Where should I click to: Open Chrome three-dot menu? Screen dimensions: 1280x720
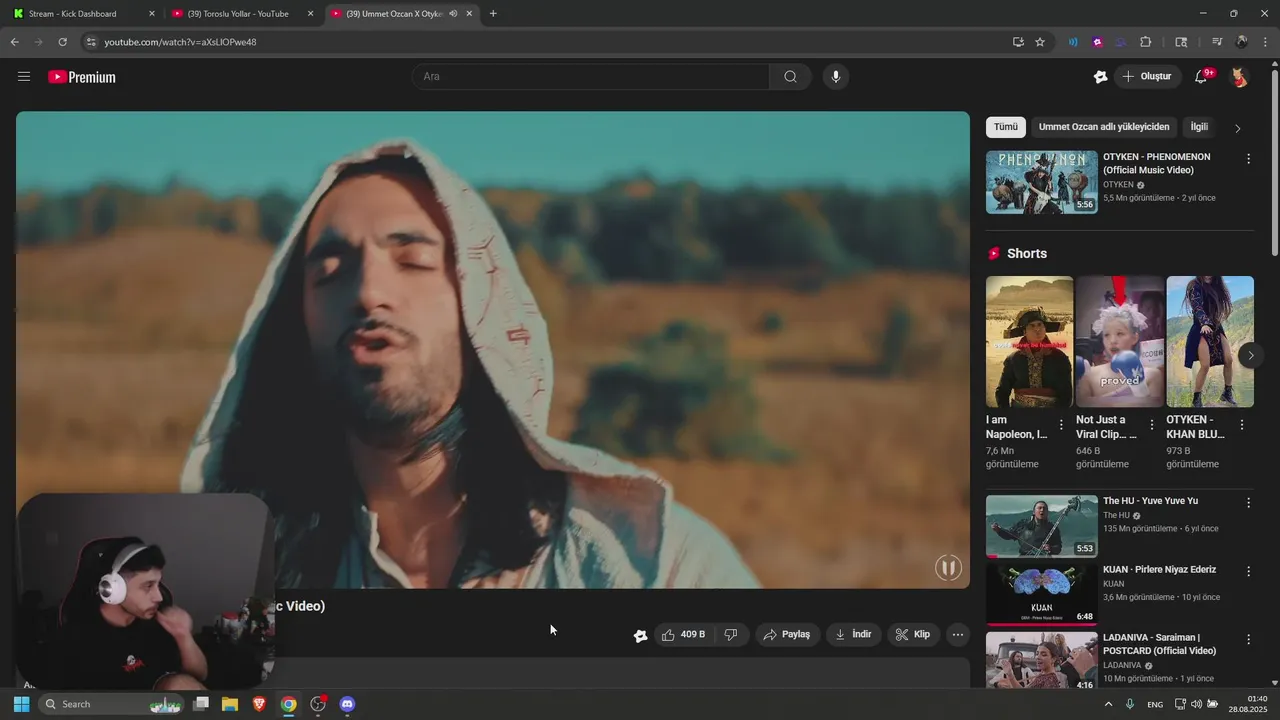(x=1266, y=42)
